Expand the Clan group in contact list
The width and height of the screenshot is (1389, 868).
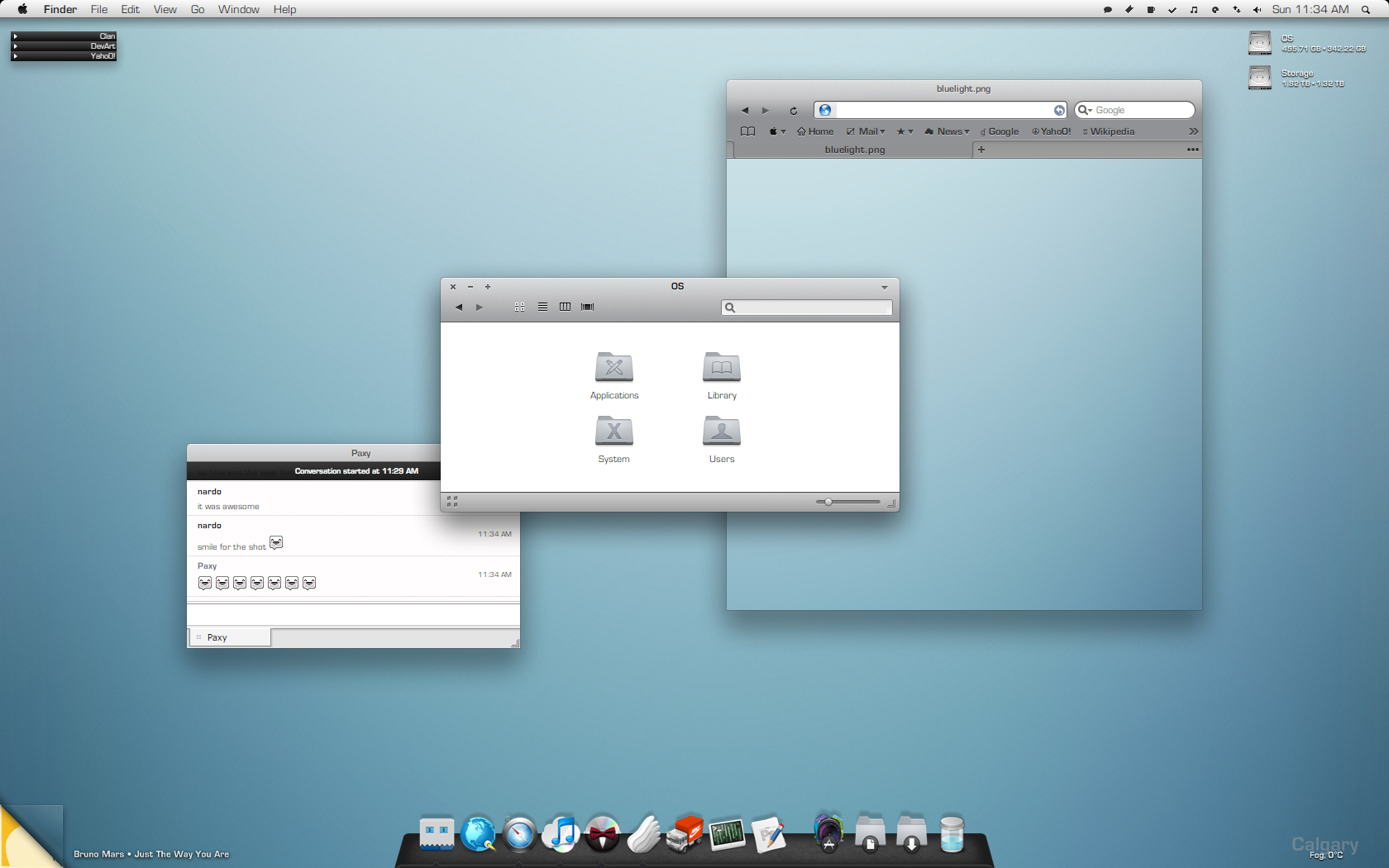[16, 36]
